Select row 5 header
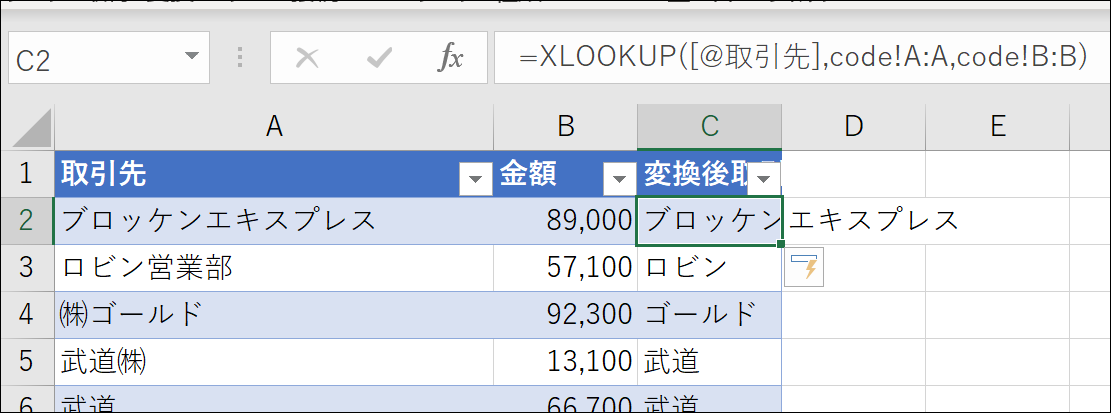This screenshot has height=413, width=1111. (27, 362)
